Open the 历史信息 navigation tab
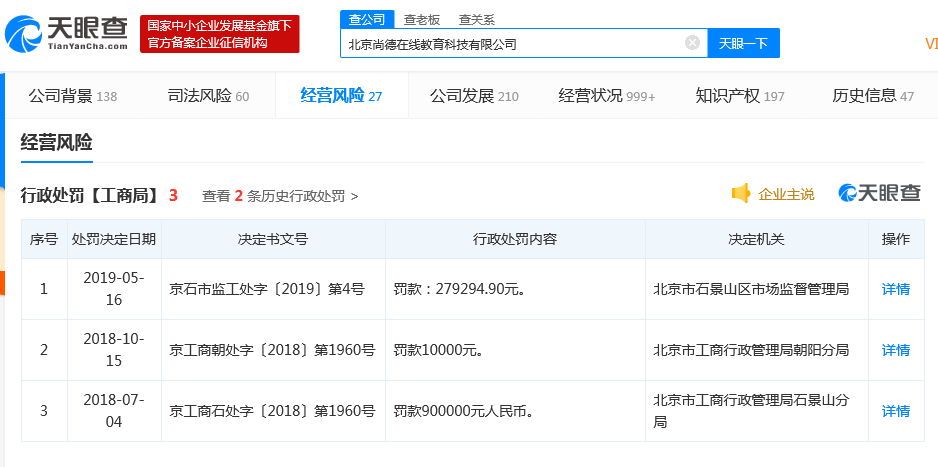Viewport: 938px width, 467px height. point(873,96)
